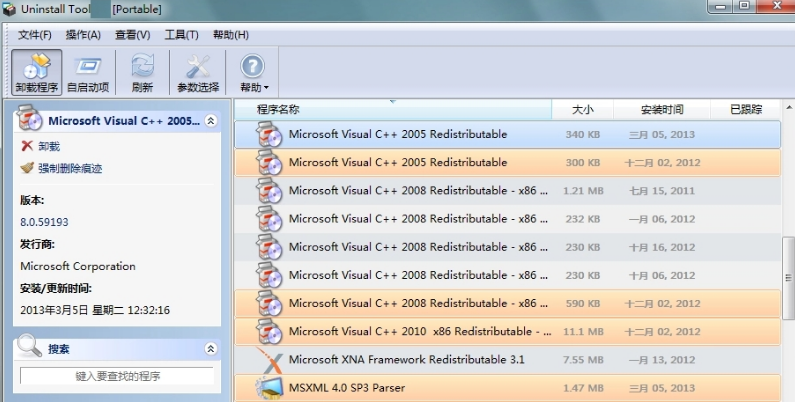Click version number 8.0.59193
795x402 pixels.
pos(44,222)
